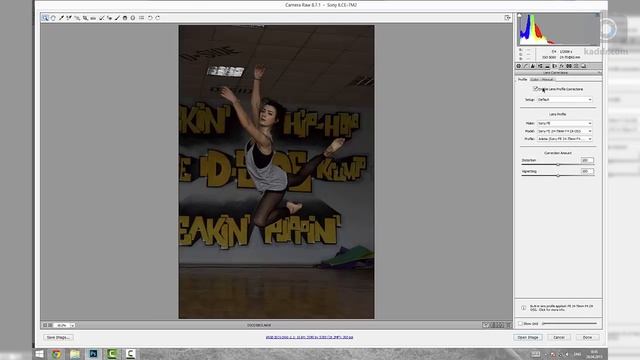The image size is (640, 360).
Task: Open the Lens Corrections panel icon
Action: (x=554, y=66)
